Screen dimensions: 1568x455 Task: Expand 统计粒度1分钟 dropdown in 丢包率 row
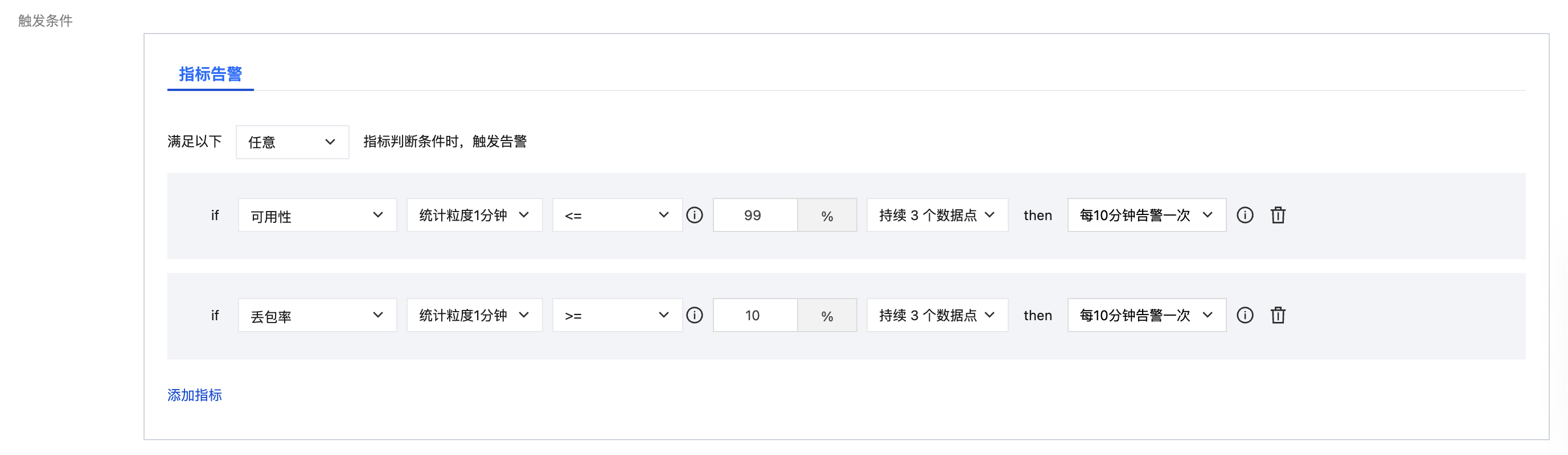pyautogui.click(x=474, y=315)
